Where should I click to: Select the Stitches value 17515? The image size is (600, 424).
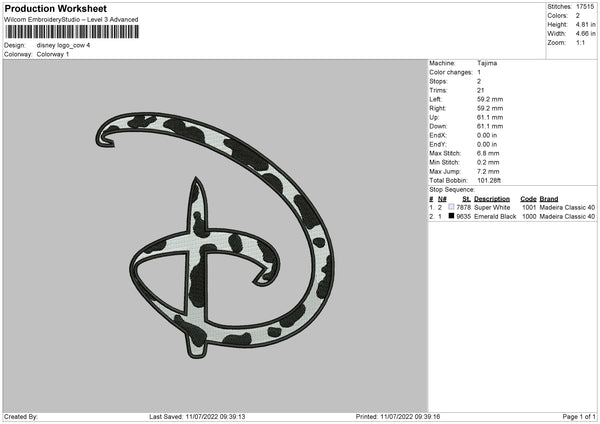click(585, 7)
